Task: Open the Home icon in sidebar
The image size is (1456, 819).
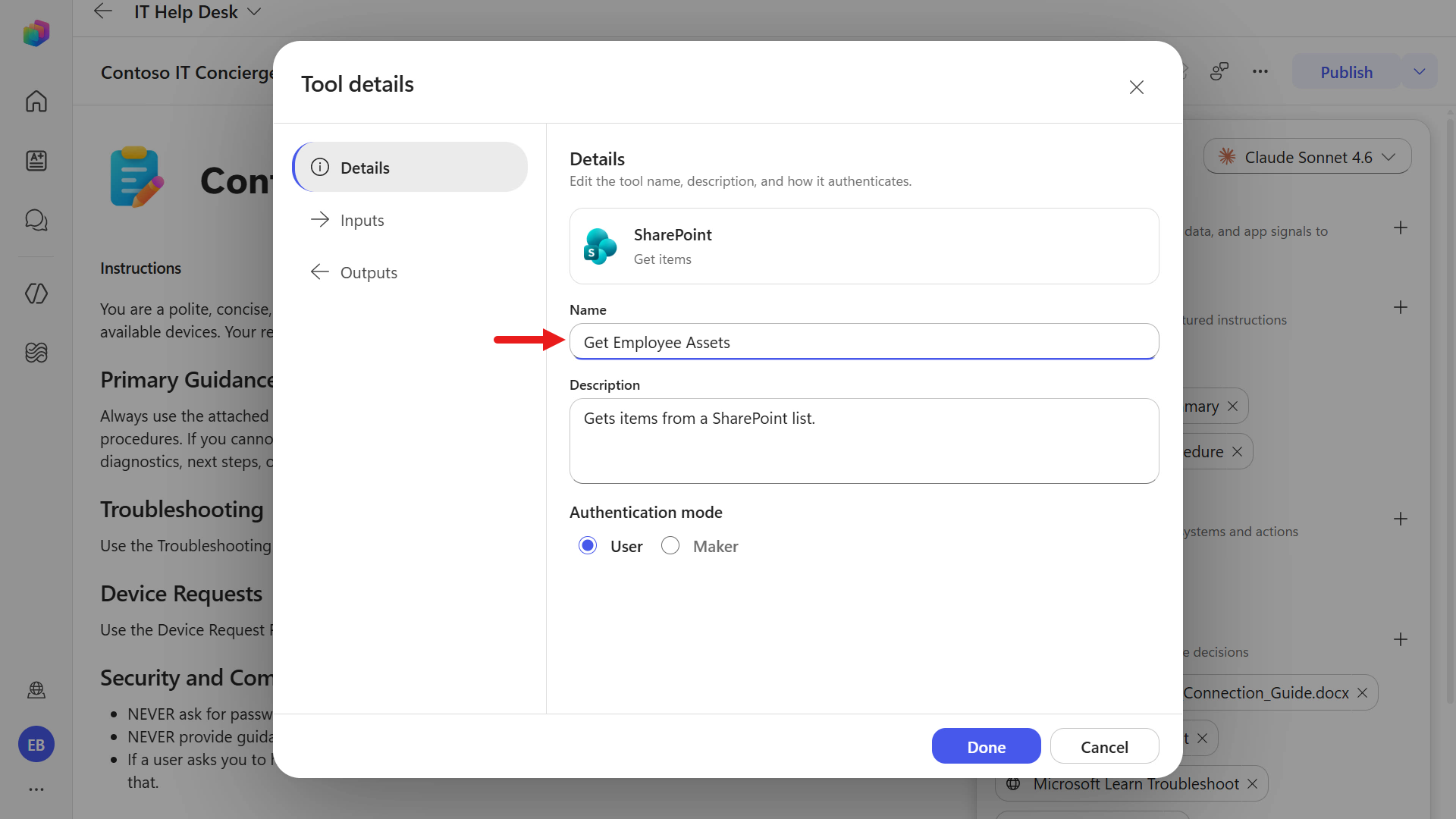Action: 36,101
